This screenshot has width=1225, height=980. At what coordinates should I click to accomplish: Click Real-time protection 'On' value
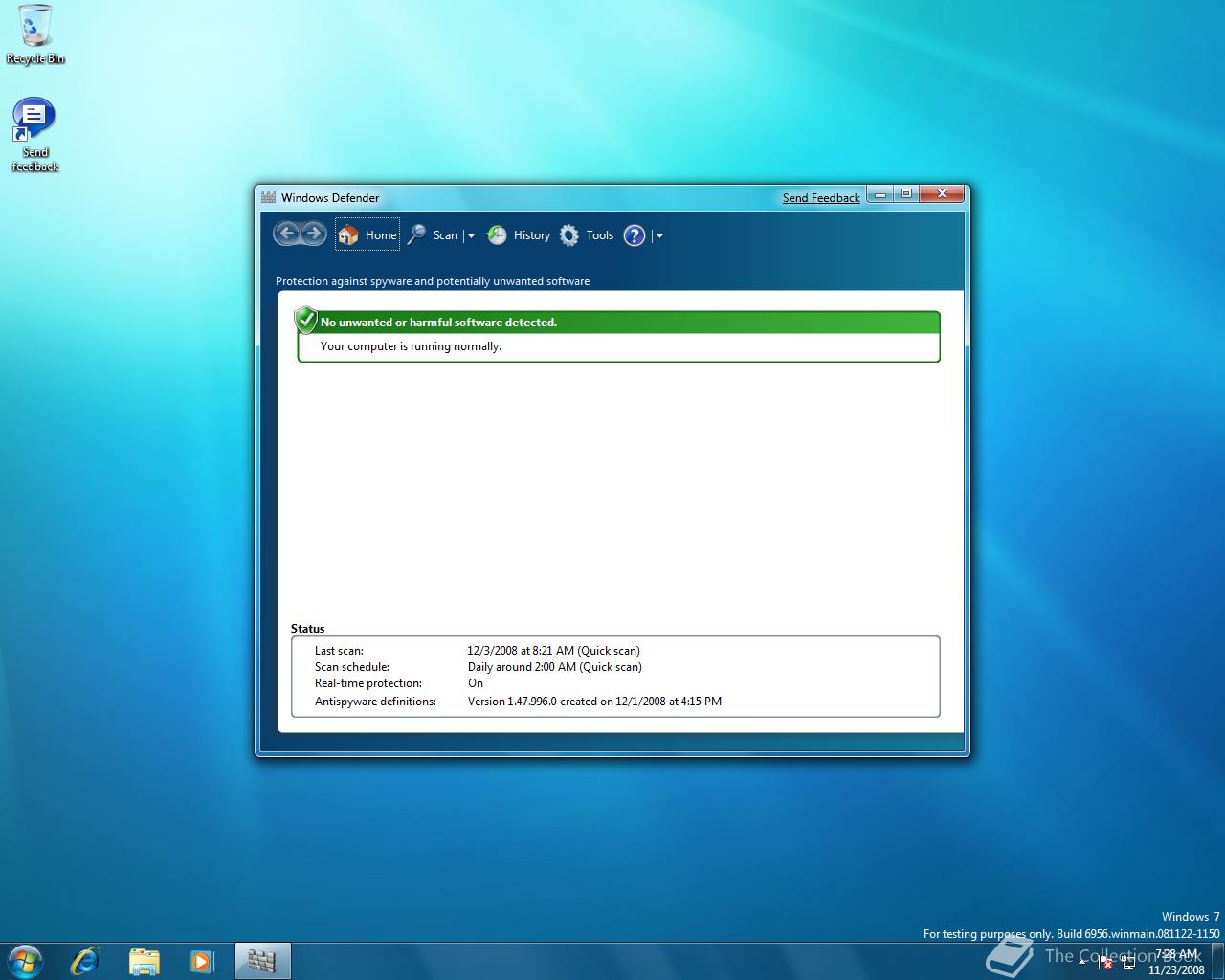(x=476, y=683)
